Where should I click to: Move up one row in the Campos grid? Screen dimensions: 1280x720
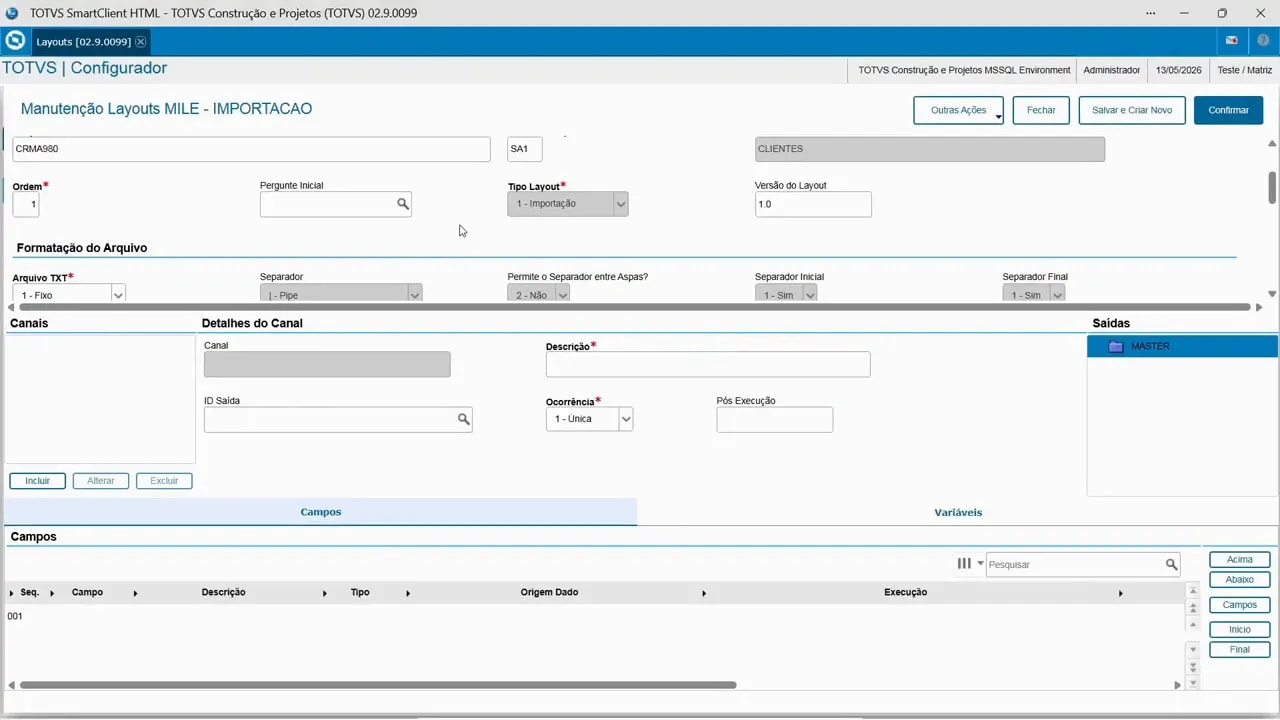(x=1192, y=624)
